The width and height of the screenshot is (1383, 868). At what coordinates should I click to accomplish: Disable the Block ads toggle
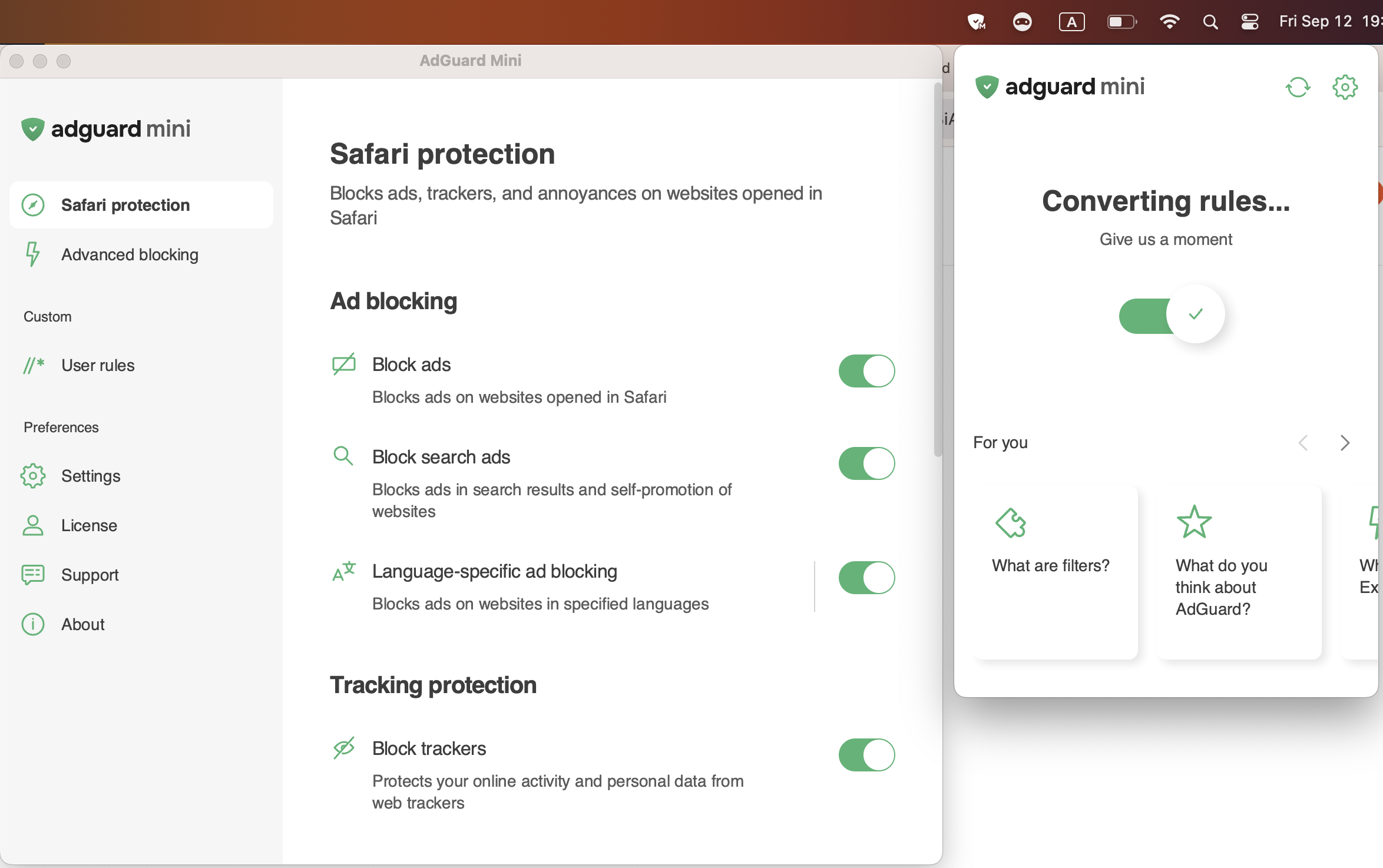point(866,370)
